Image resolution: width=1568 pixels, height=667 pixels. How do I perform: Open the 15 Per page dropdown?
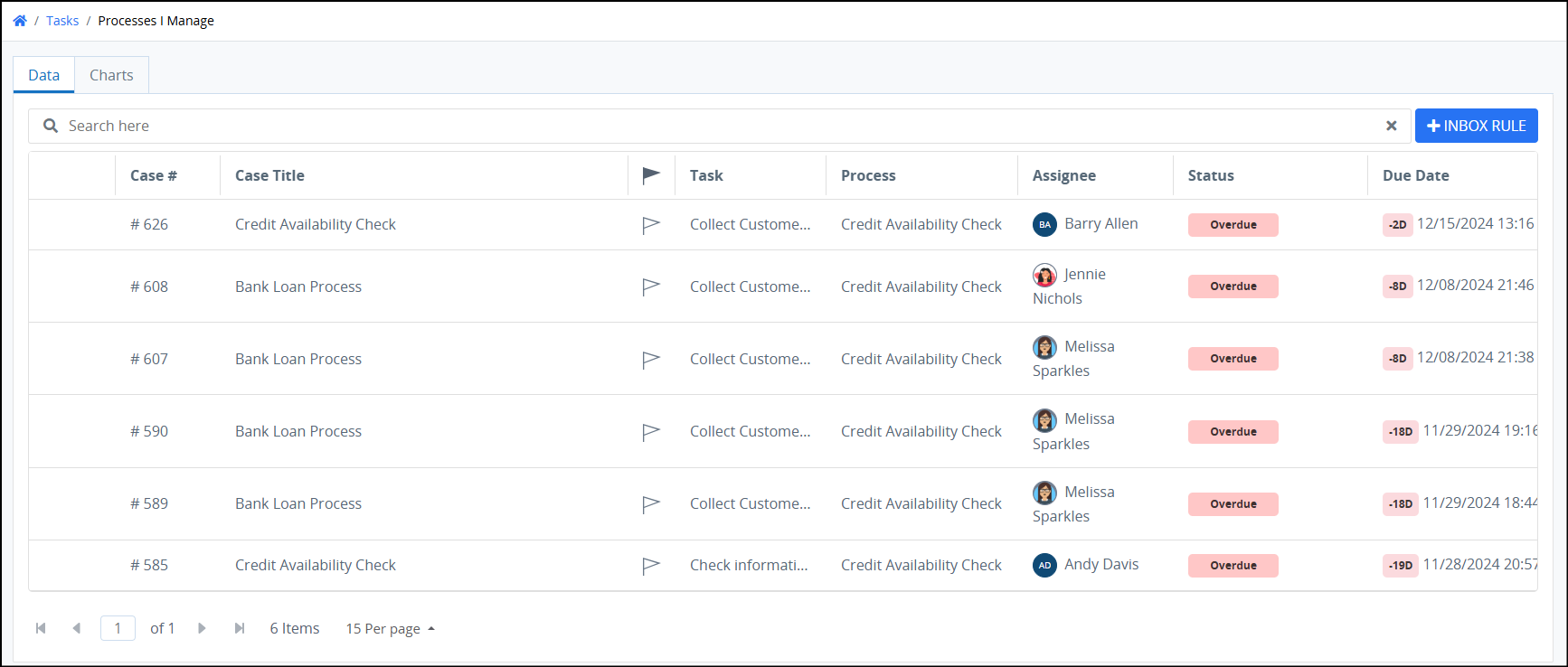point(390,629)
